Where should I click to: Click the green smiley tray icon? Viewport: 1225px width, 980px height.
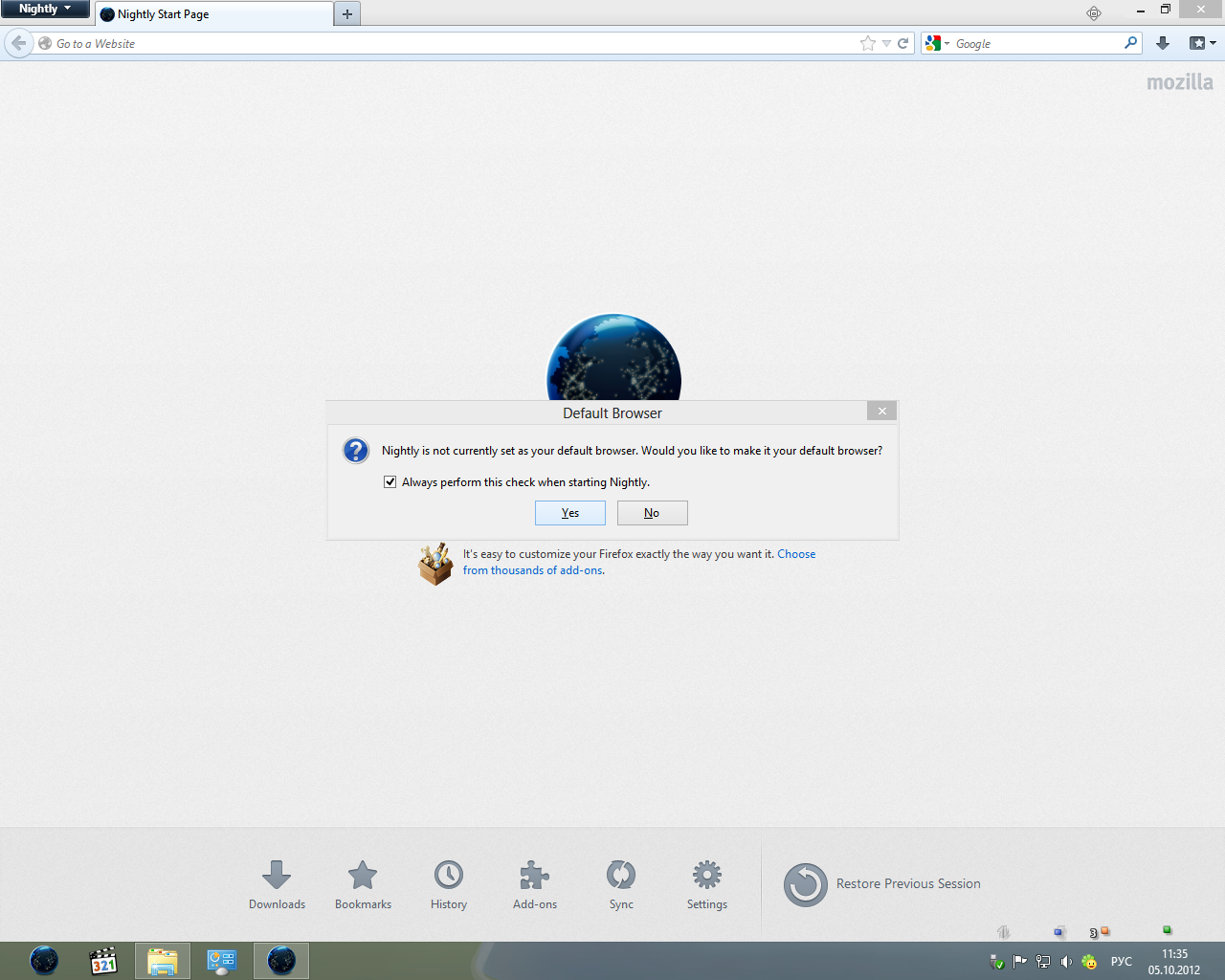pyautogui.click(x=1089, y=962)
